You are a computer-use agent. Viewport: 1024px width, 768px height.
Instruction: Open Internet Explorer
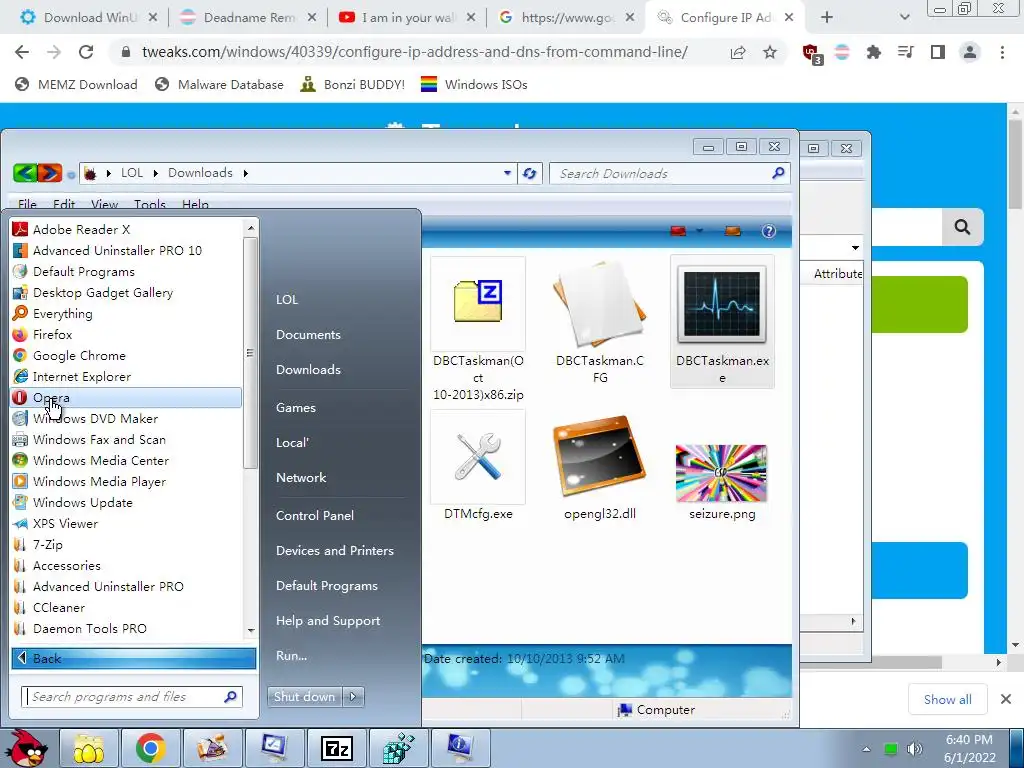coord(126,376)
